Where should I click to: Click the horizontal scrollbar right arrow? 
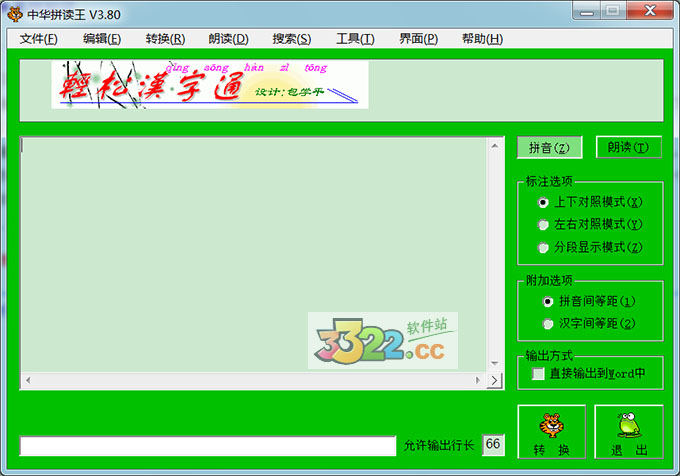pyautogui.click(x=478, y=380)
